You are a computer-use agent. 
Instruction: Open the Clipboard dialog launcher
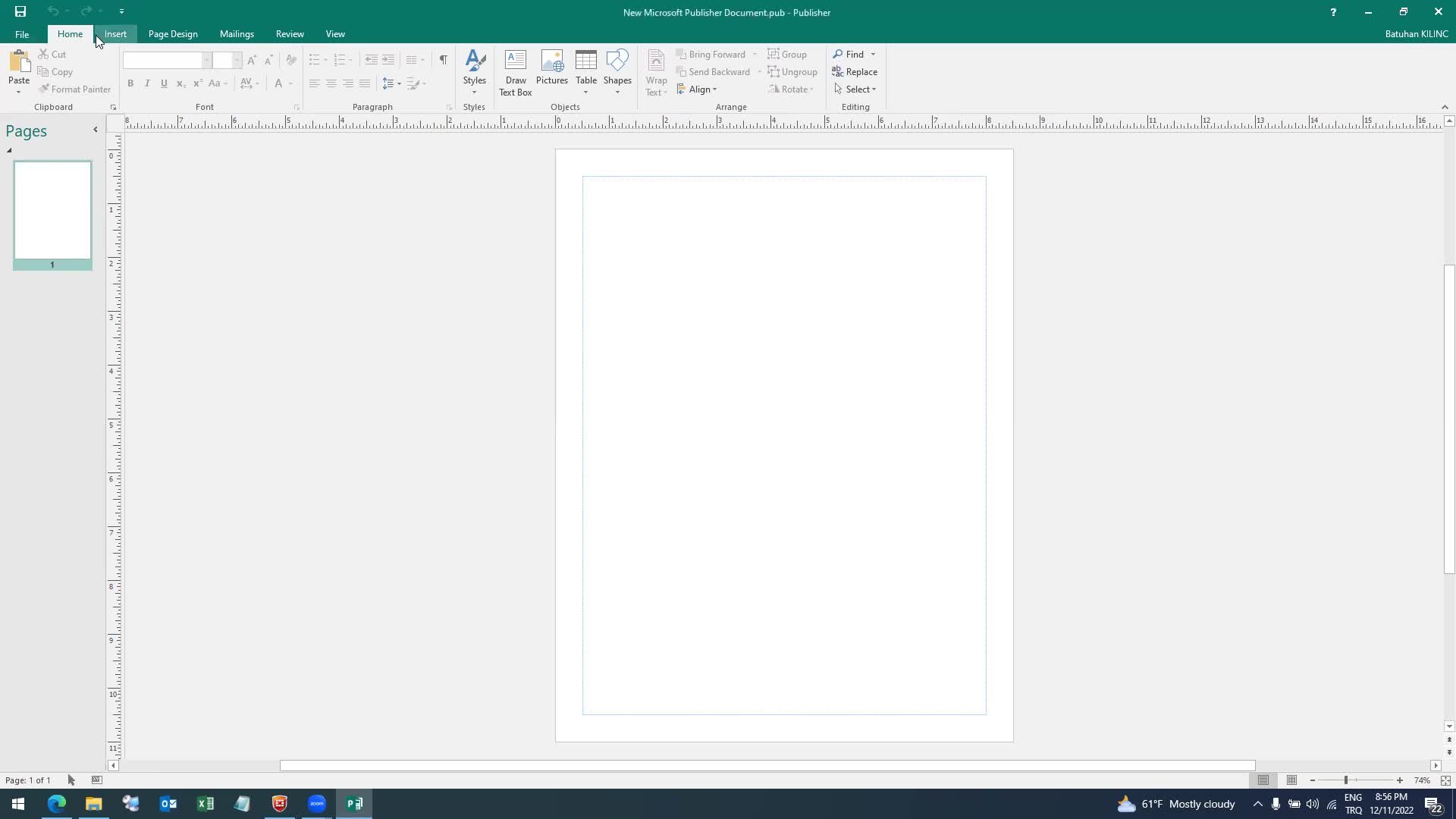click(x=113, y=108)
